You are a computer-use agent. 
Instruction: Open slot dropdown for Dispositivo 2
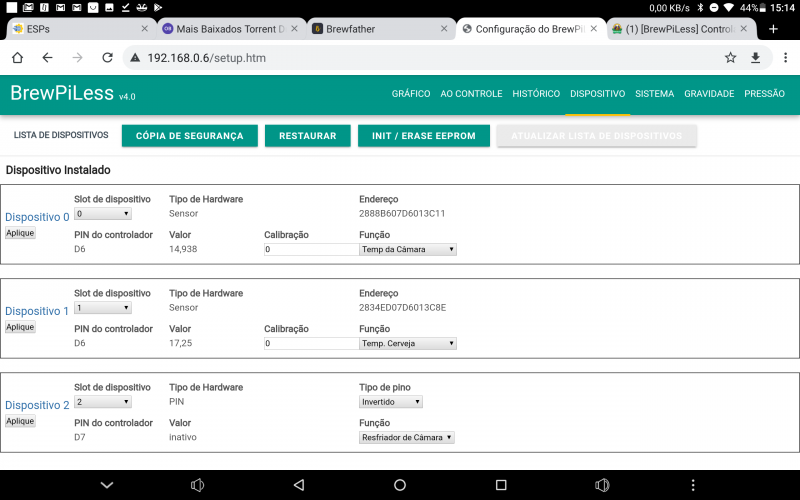tap(103, 402)
